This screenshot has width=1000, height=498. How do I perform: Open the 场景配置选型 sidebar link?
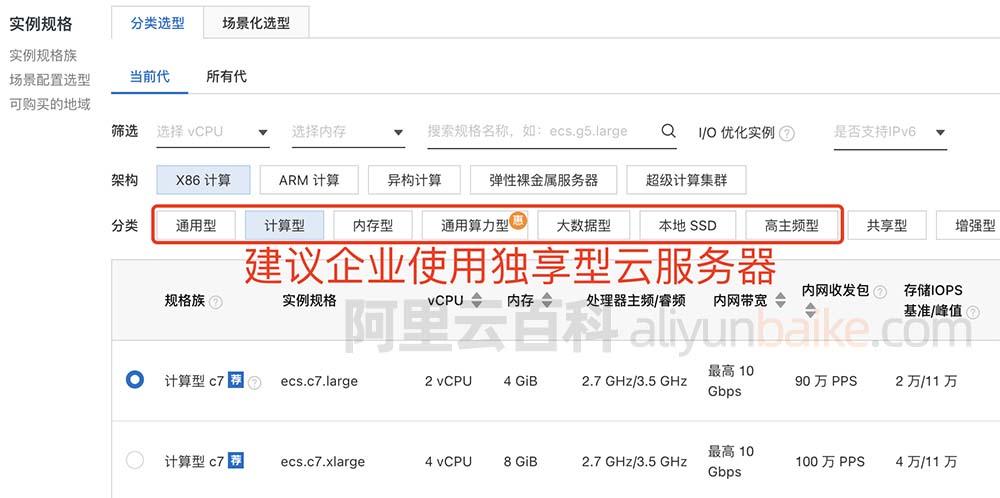pyautogui.click(x=50, y=80)
